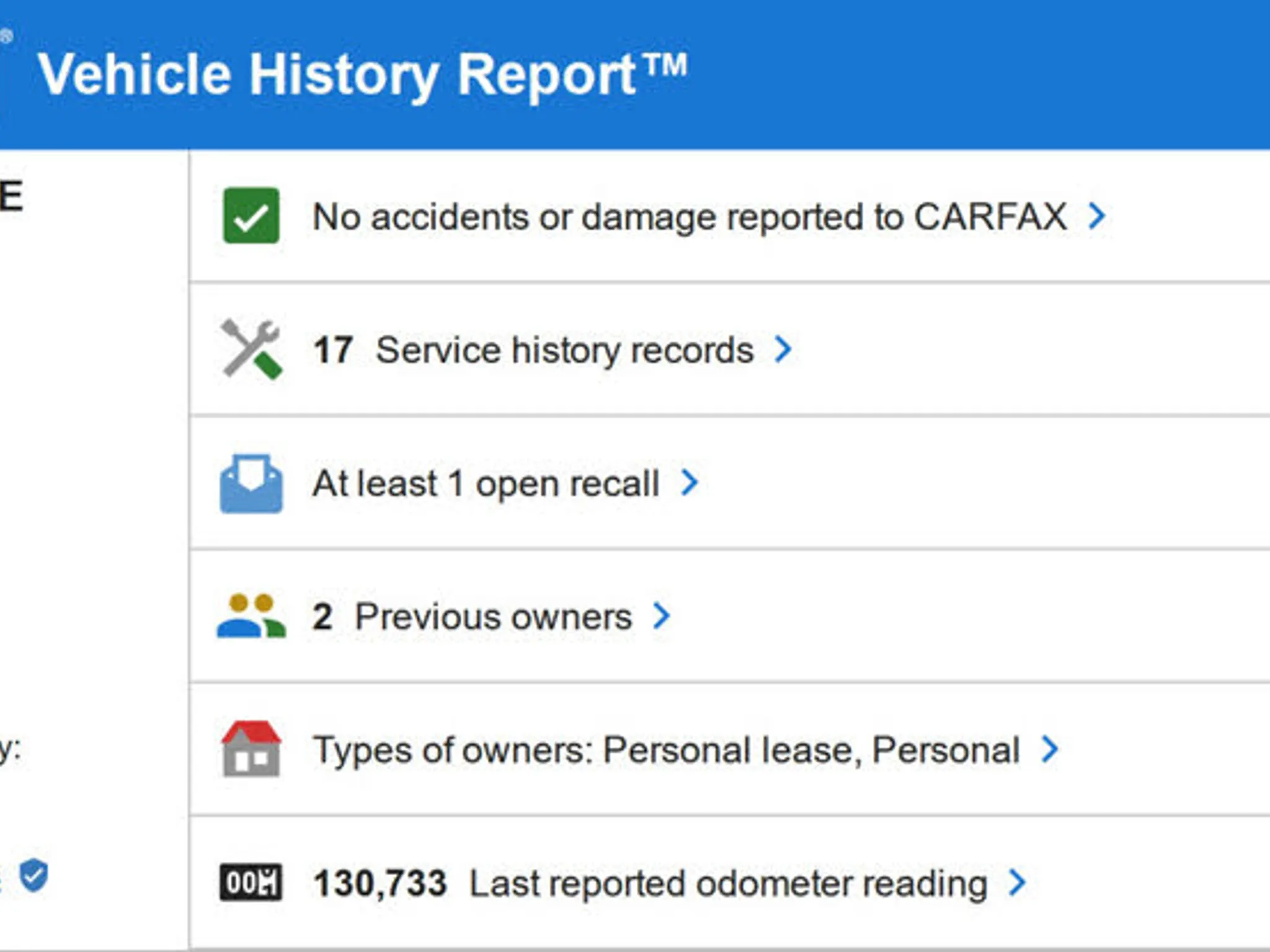Viewport: 1270px width, 952px height.
Task: Open Last reported odometer reading link
Action: 727,883
